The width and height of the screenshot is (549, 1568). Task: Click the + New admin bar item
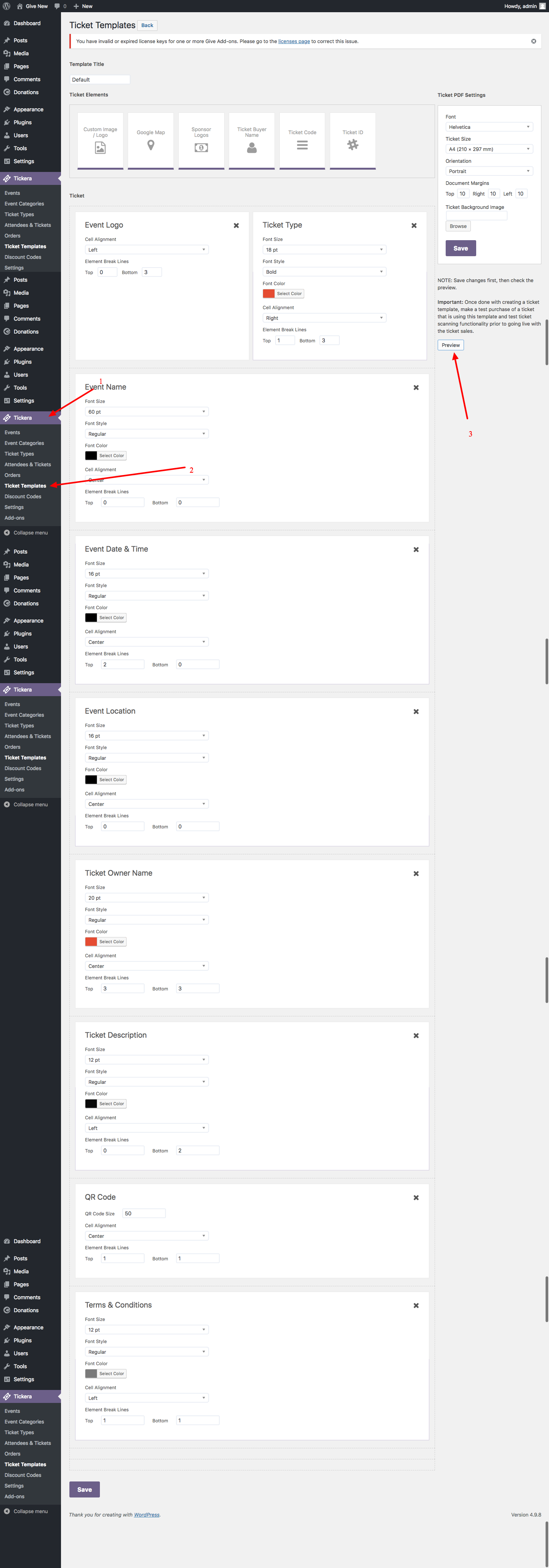pos(83,6)
